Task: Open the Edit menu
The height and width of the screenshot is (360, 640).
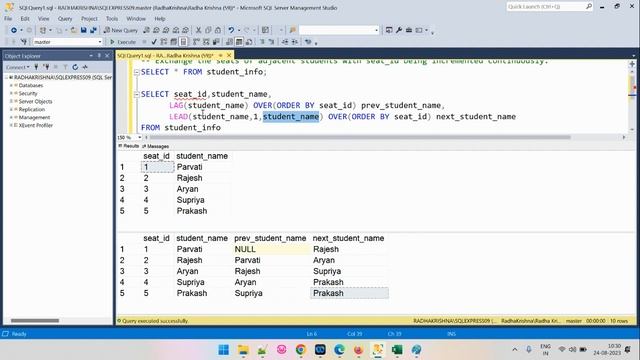Action: click(x=25, y=19)
